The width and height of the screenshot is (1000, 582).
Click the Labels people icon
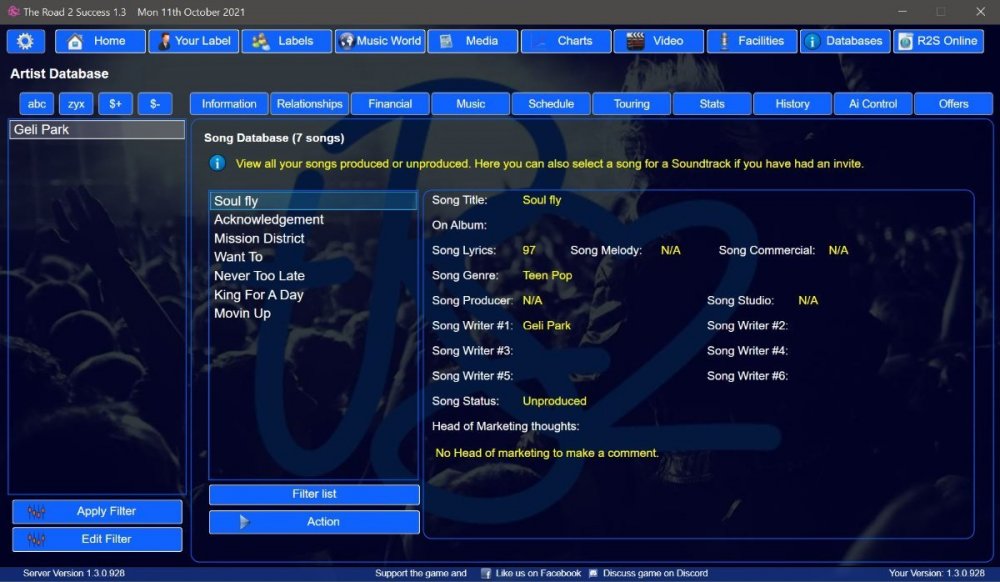pos(261,41)
